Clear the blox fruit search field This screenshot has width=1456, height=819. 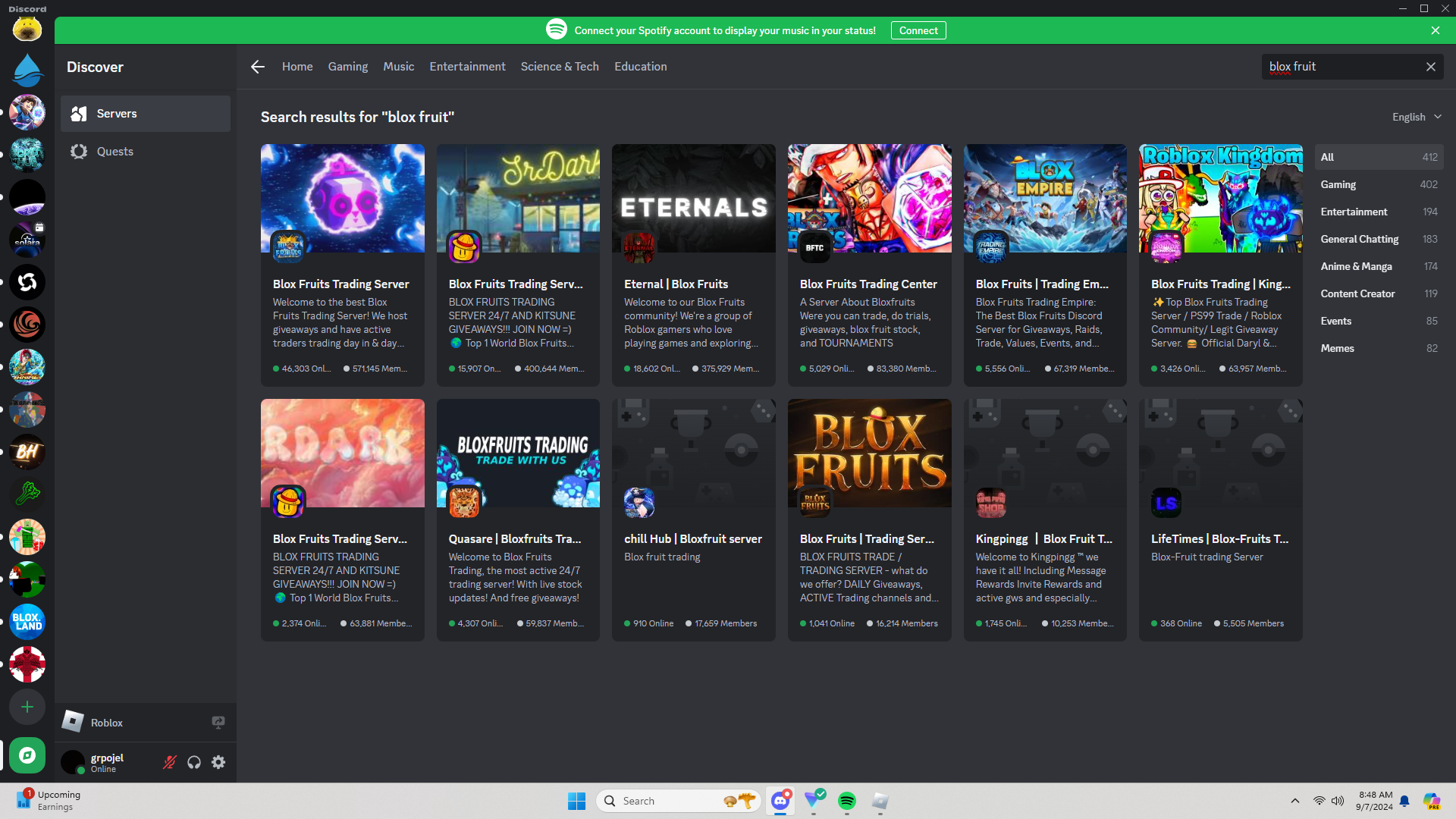1430,67
